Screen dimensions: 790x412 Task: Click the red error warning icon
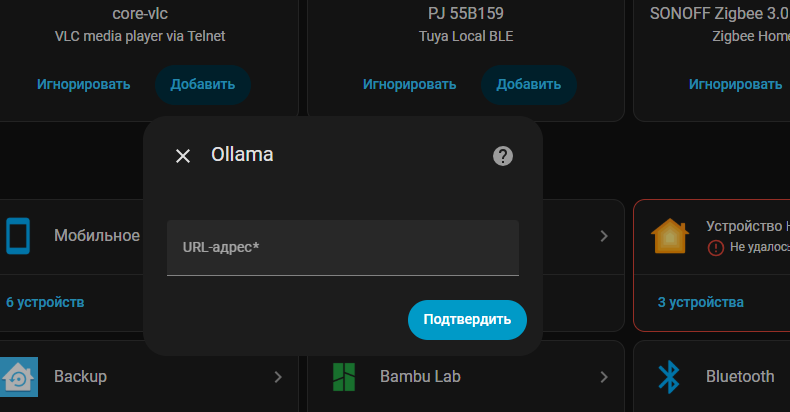[x=716, y=248]
